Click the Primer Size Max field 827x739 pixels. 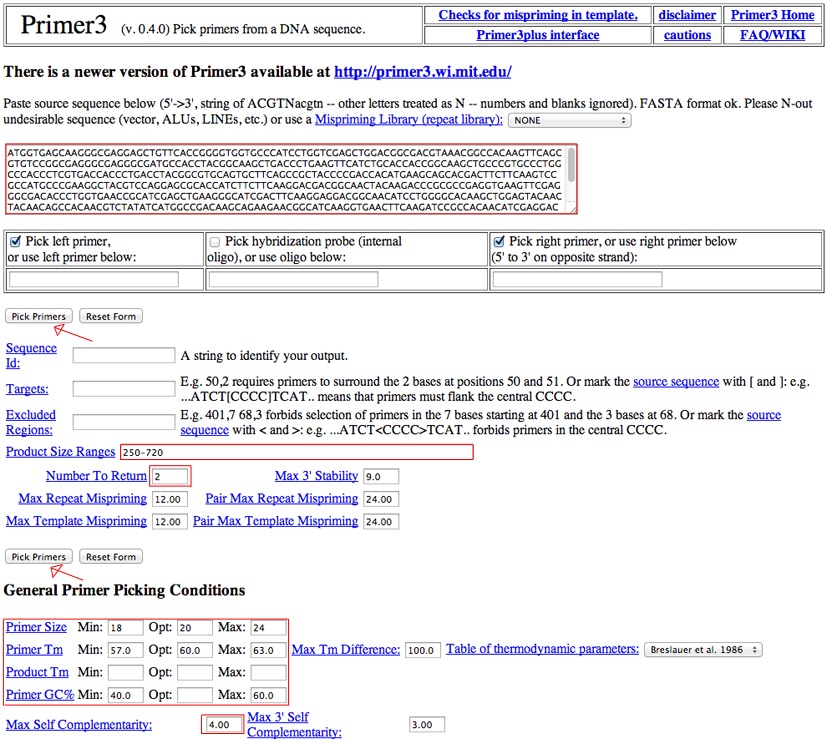[268, 628]
